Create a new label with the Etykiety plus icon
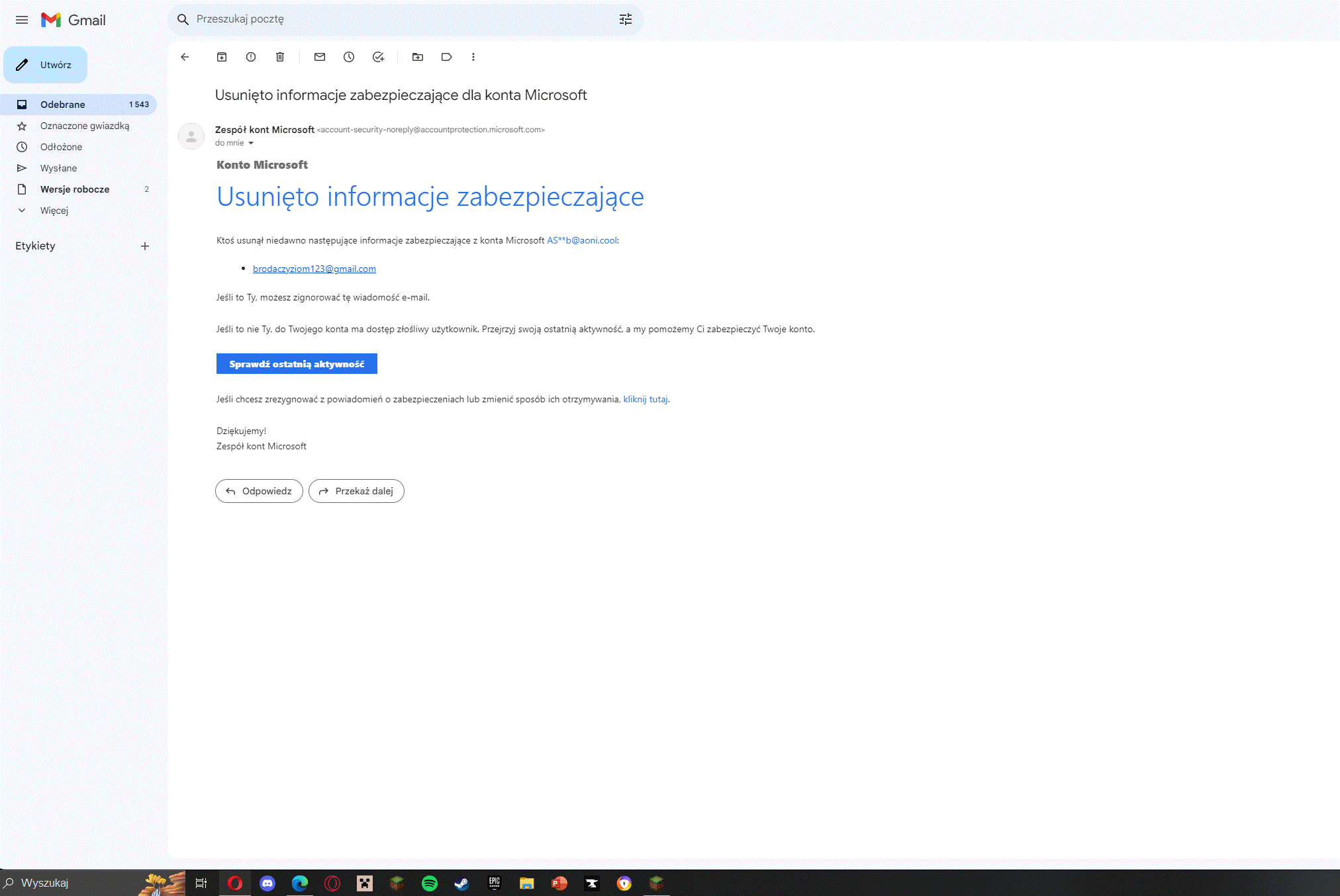Image resolution: width=1340 pixels, height=896 pixels. [145, 246]
